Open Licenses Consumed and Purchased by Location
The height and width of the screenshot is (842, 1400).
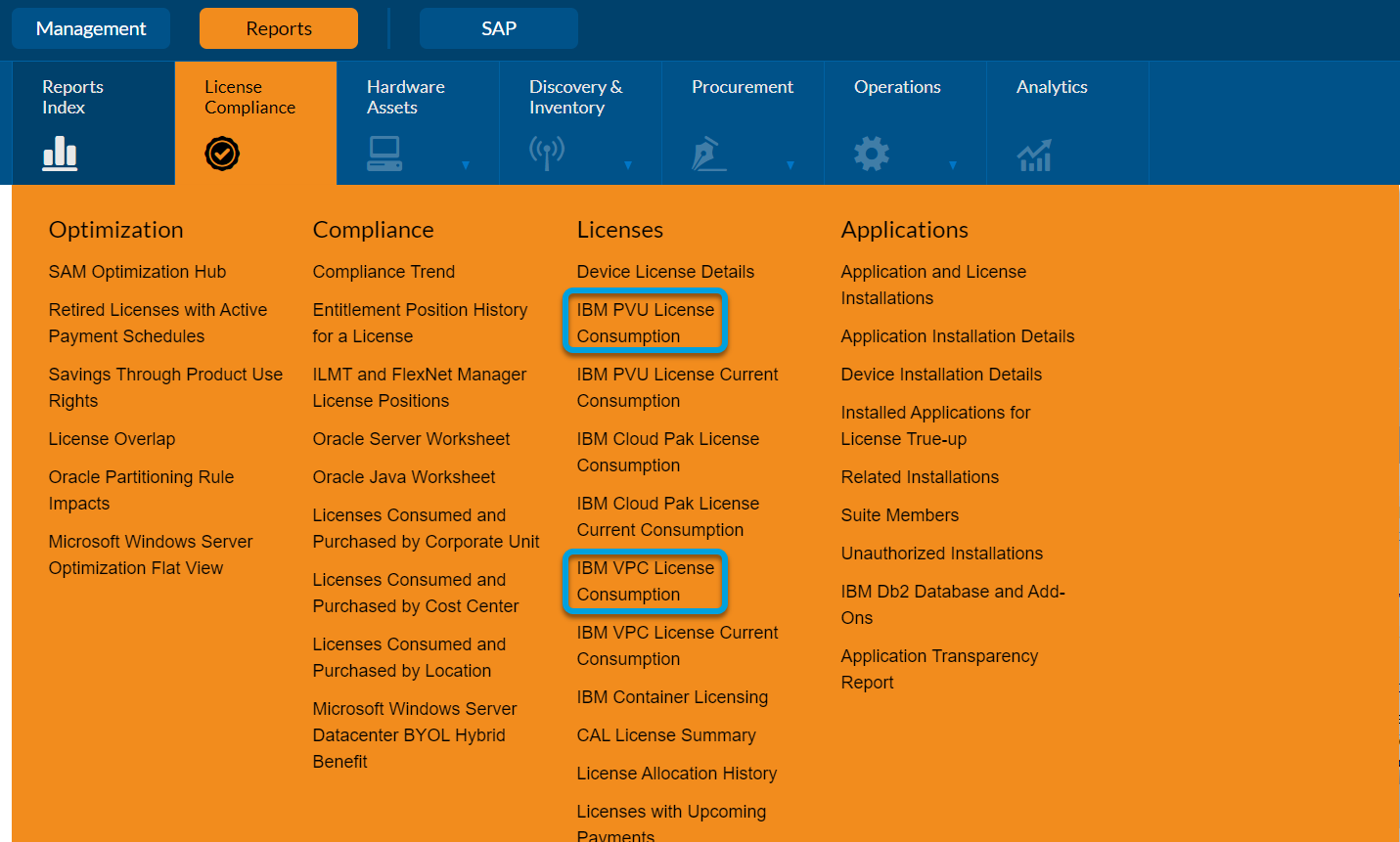point(409,657)
